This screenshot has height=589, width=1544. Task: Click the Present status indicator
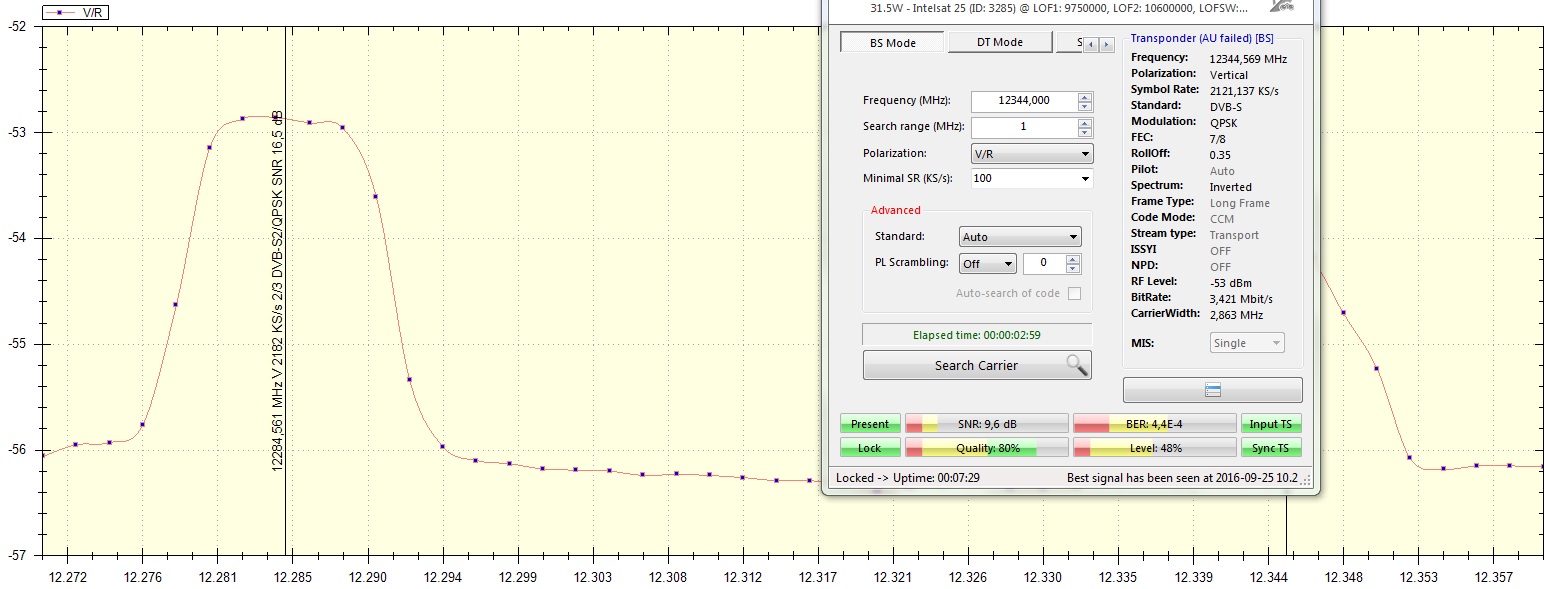point(870,424)
